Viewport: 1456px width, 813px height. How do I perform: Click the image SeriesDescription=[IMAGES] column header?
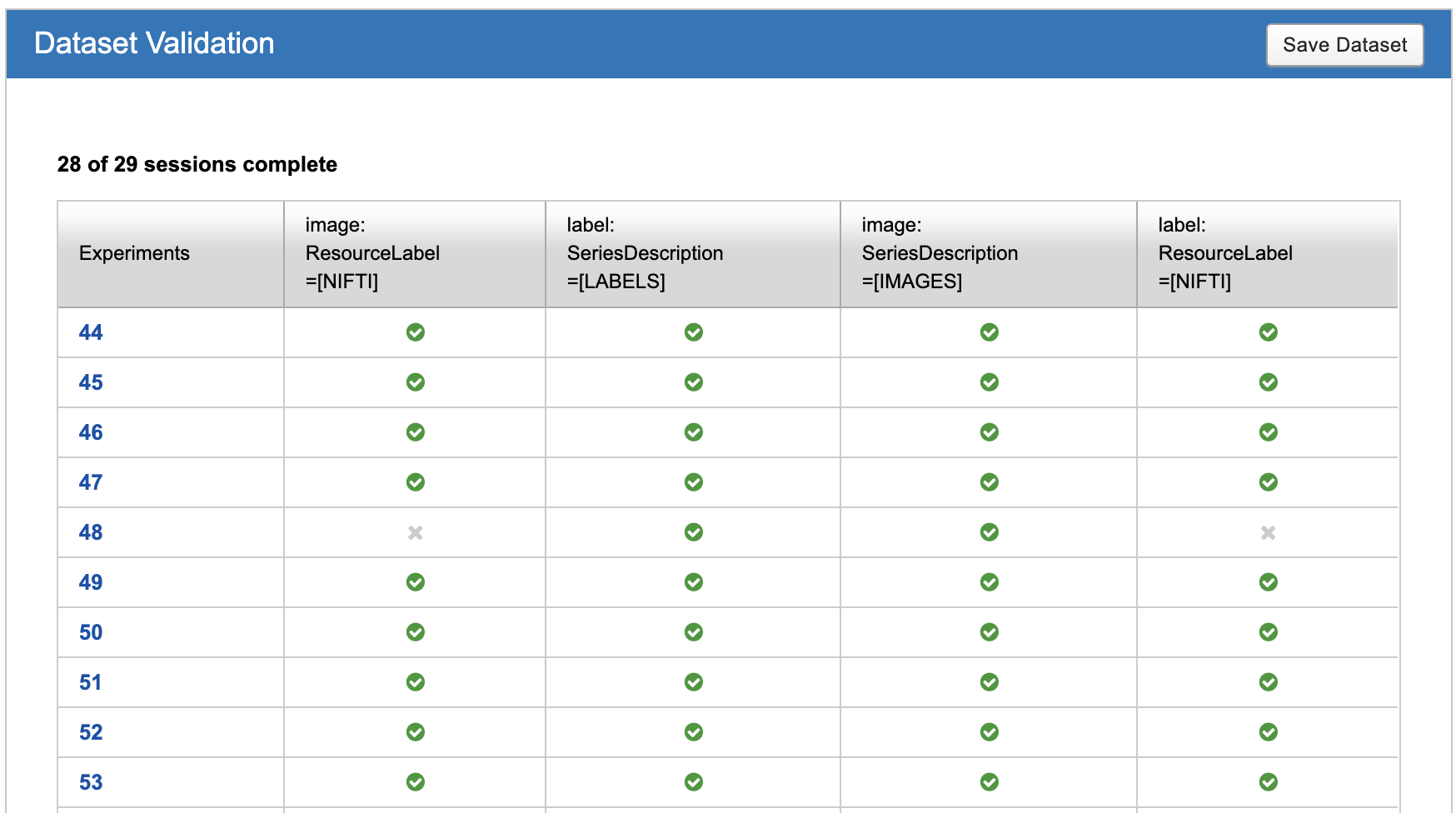coord(940,253)
